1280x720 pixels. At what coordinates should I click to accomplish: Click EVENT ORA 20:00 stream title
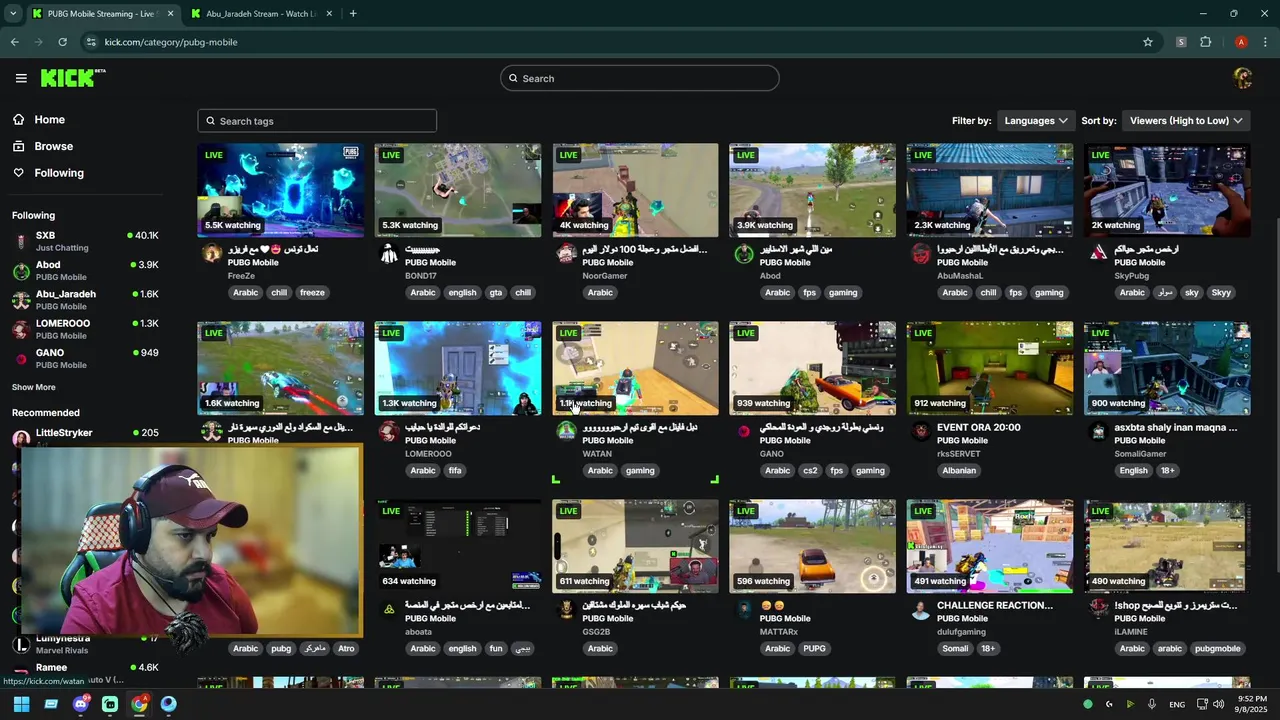pos(979,428)
